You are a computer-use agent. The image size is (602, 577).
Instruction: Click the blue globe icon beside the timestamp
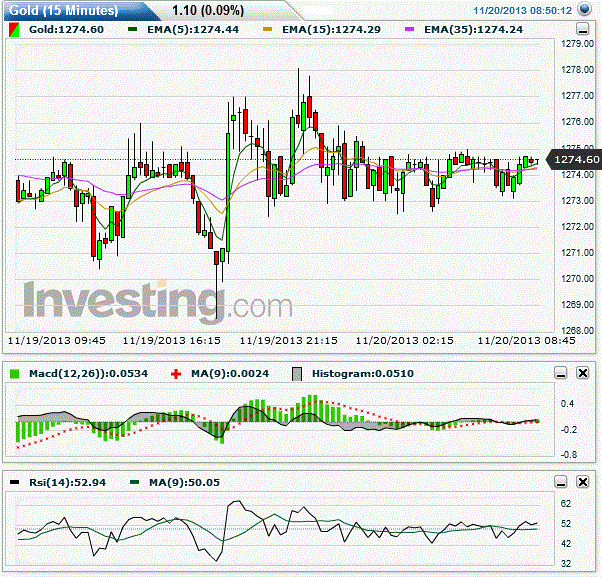point(584,9)
